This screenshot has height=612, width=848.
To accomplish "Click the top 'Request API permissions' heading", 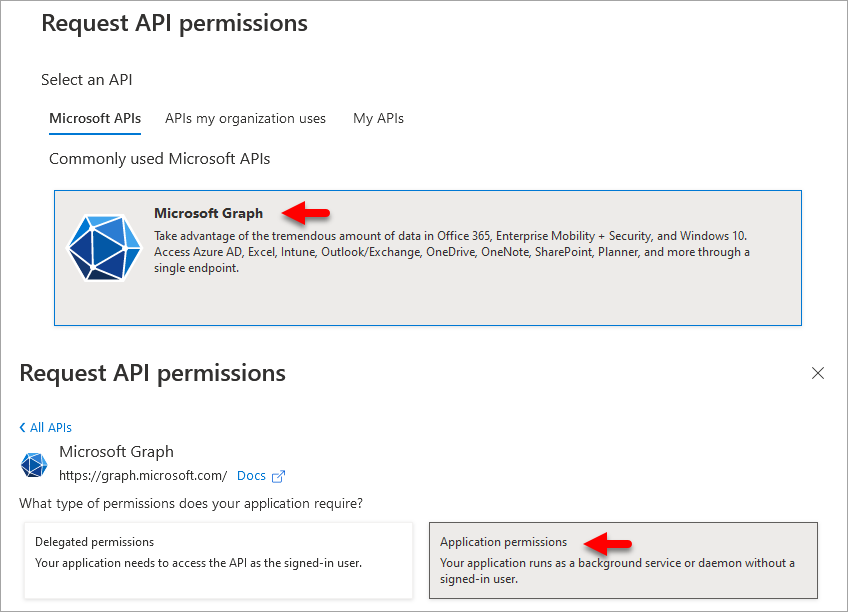I will pyautogui.click(x=174, y=24).
